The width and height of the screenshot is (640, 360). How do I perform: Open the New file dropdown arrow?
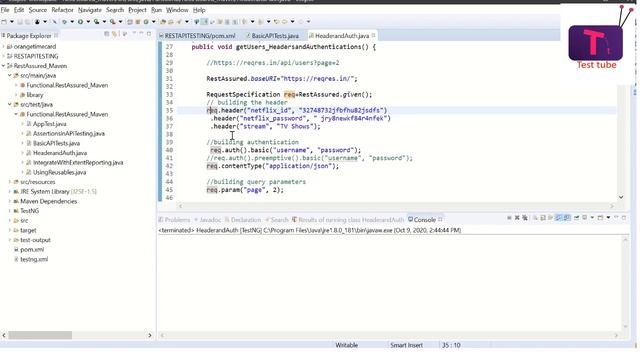[12, 22]
